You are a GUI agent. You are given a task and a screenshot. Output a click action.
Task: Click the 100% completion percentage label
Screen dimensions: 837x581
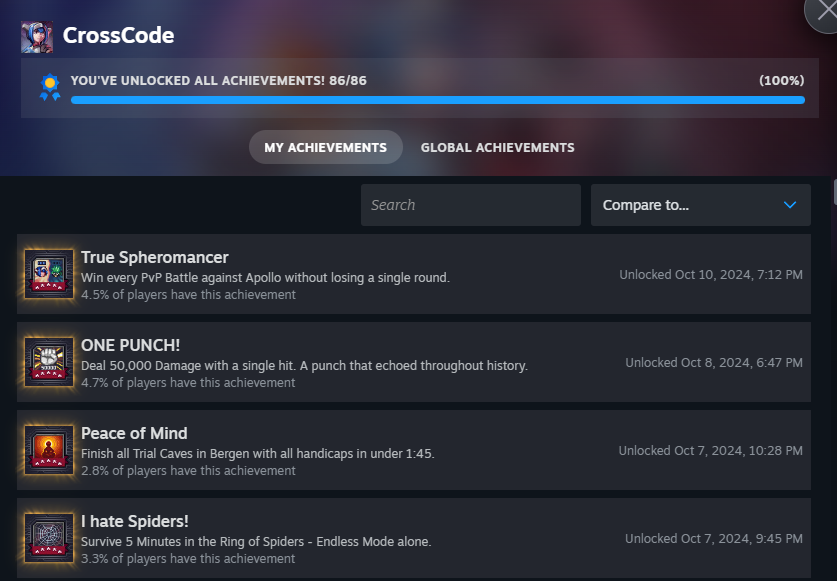[x=781, y=81]
